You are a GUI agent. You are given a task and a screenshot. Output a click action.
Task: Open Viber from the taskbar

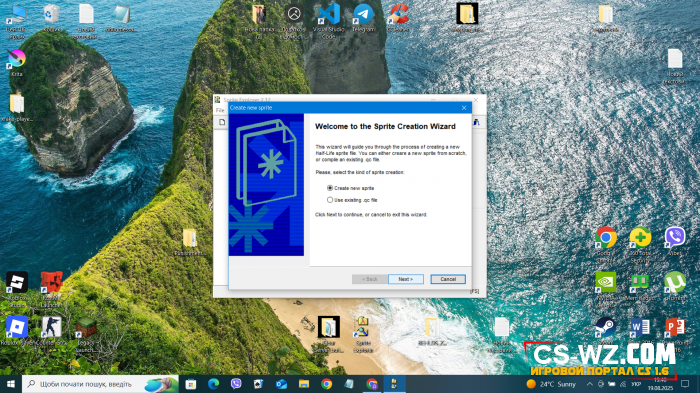pos(236,384)
